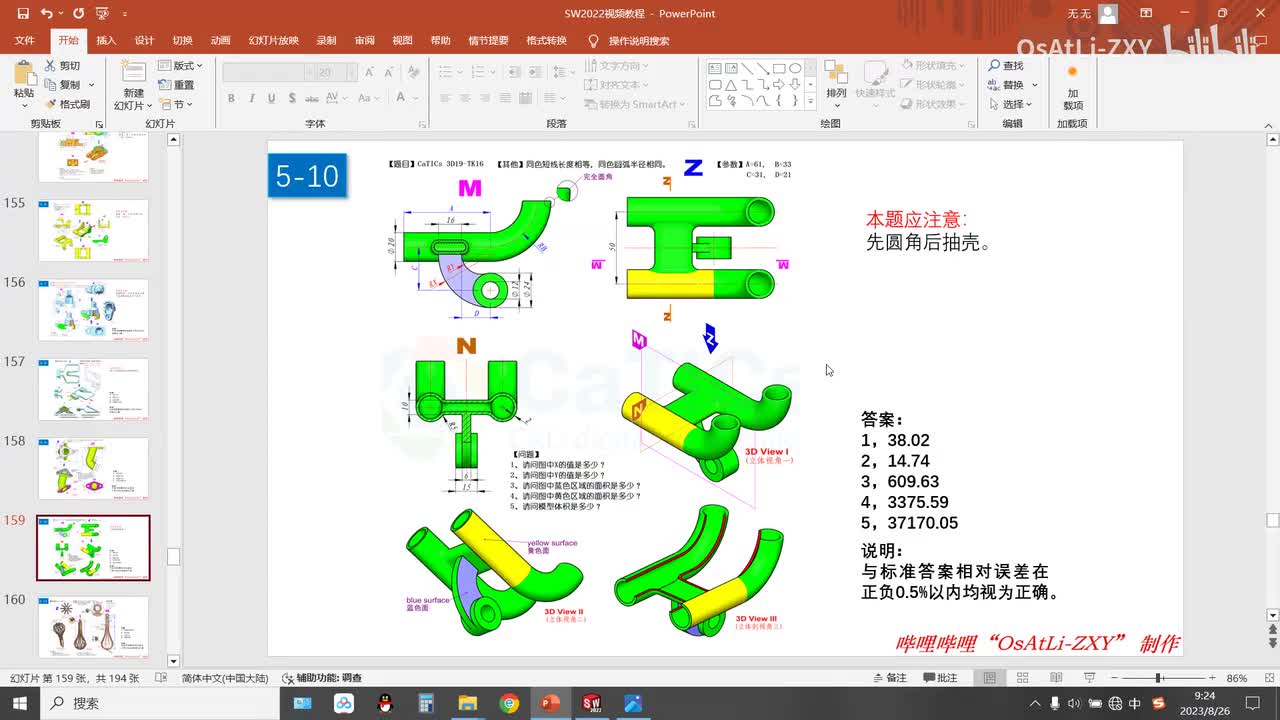This screenshot has width=1280, height=720.
Task: Toggle text Shadow (S) formatting
Action: pyautogui.click(x=292, y=98)
